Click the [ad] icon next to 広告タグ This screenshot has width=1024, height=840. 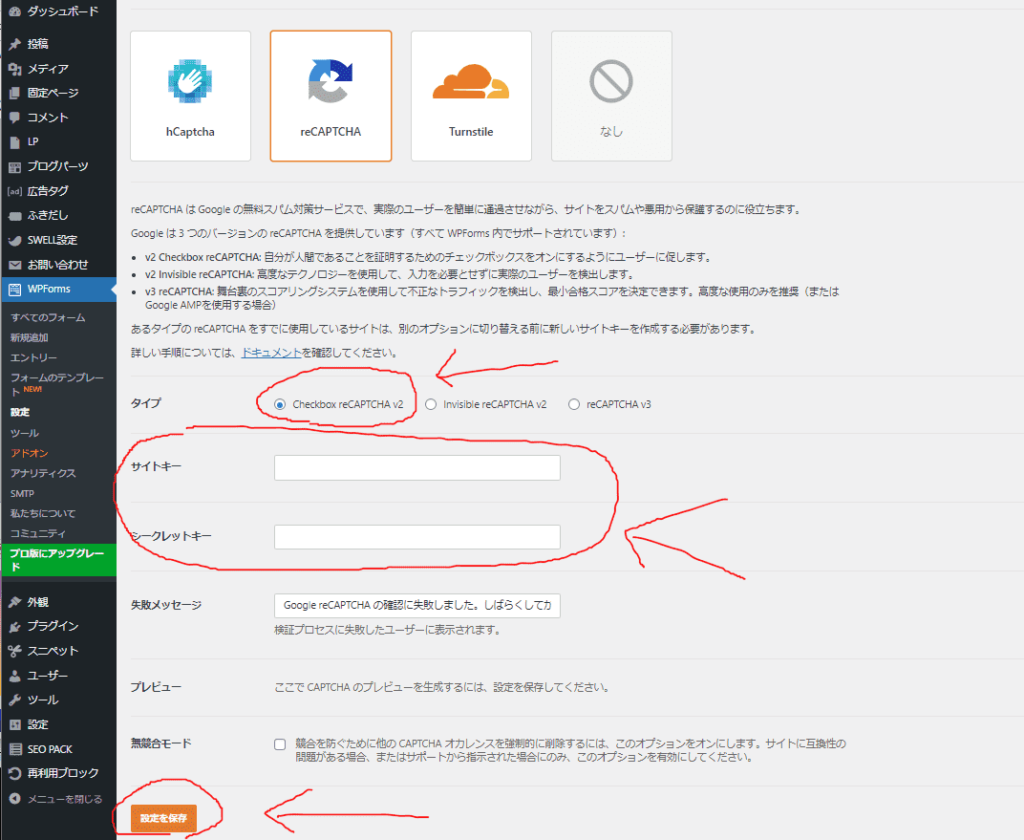(14, 191)
